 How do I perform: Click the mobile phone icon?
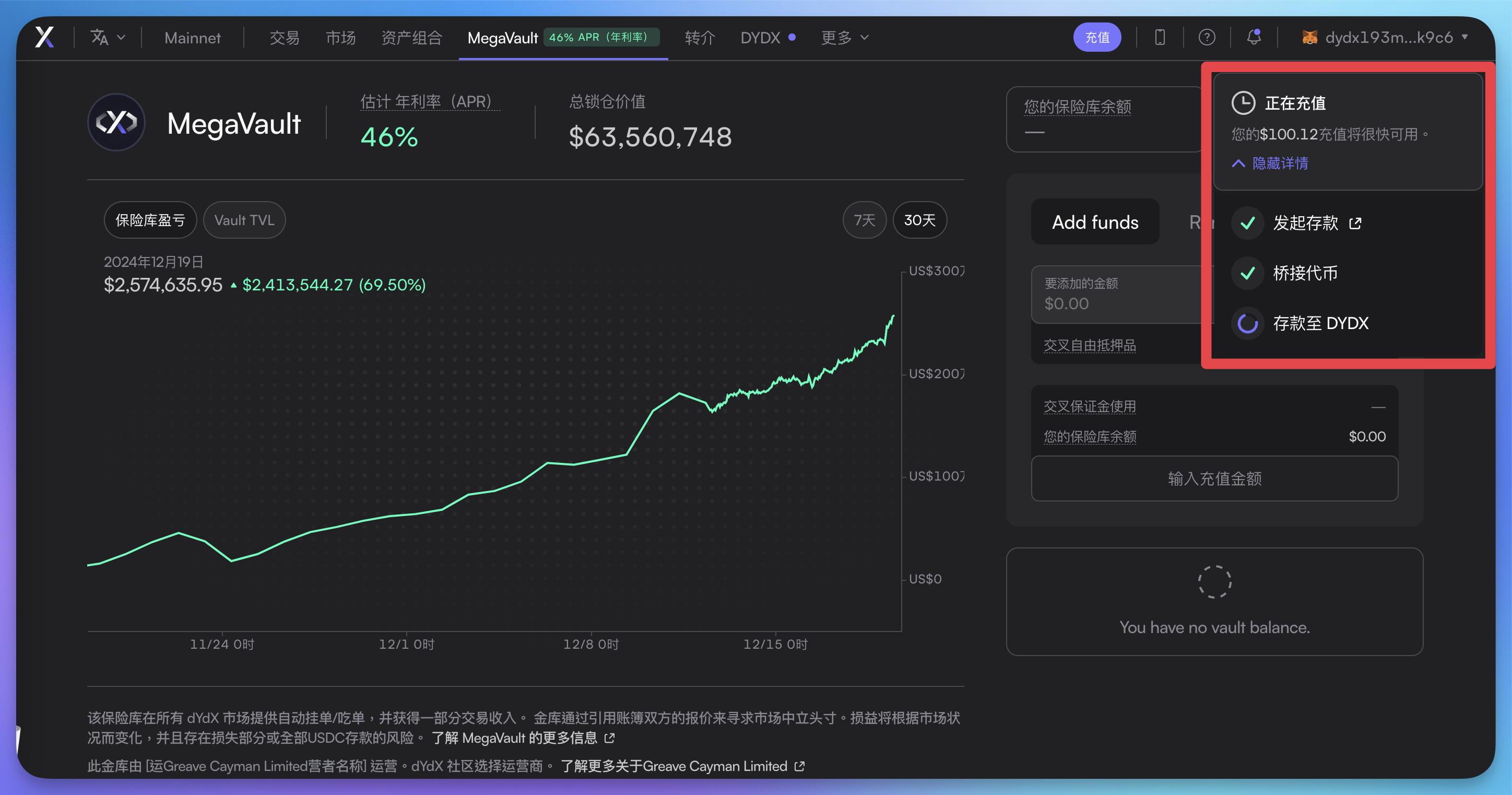coord(1160,38)
